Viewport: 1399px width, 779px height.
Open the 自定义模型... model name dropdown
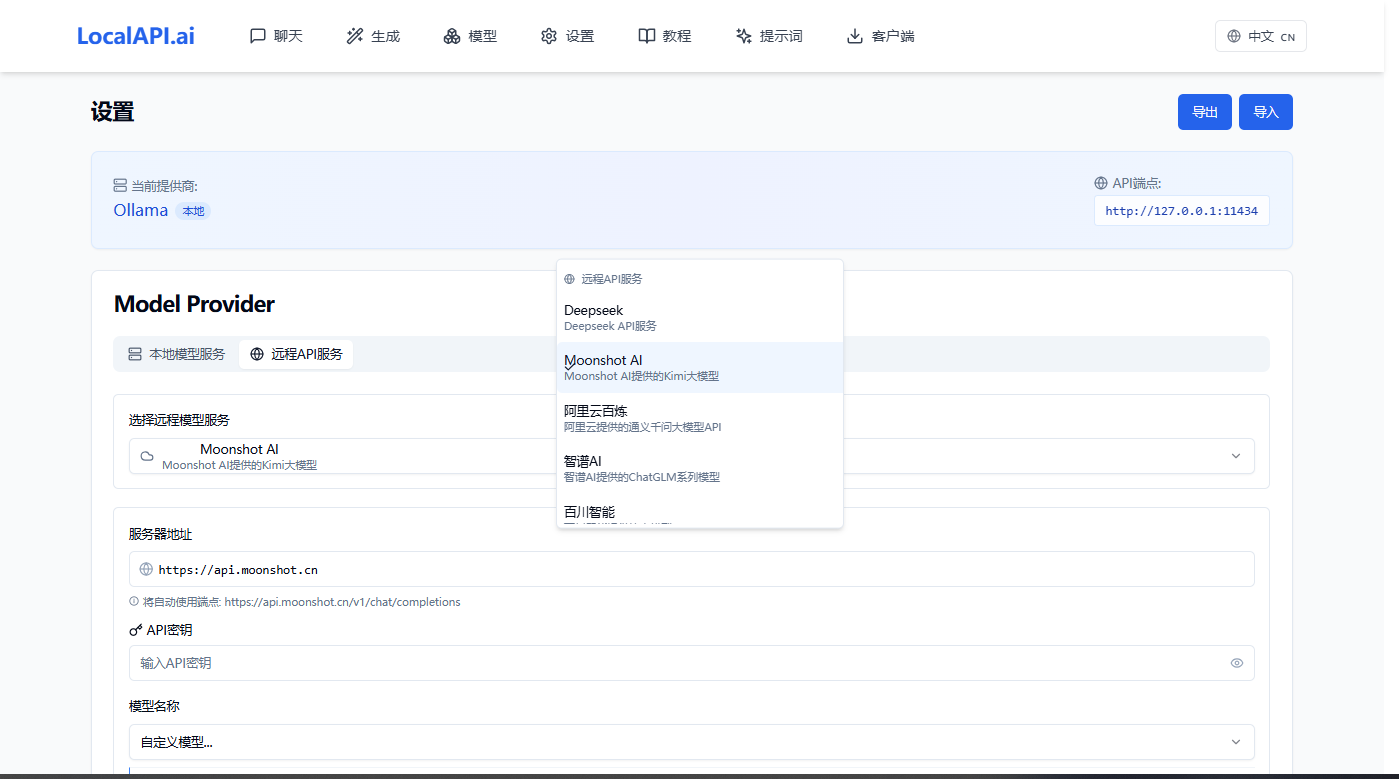pos(692,742)
